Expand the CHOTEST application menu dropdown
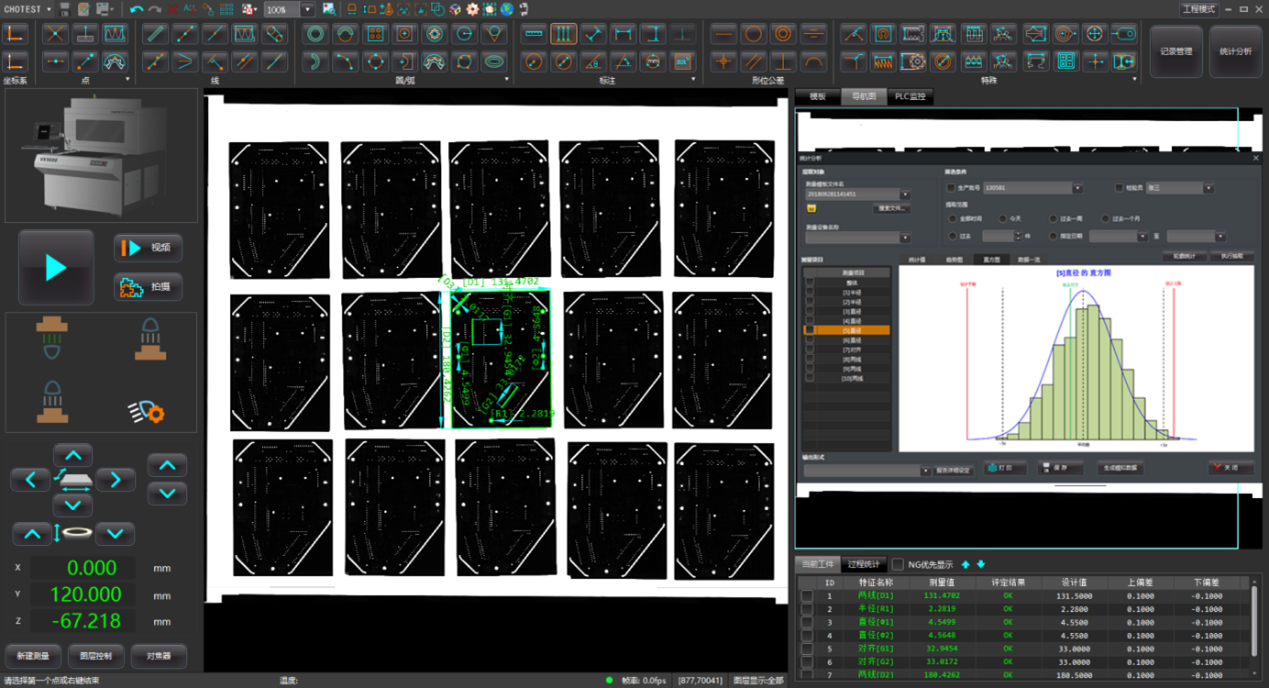The image size is (1269, 688). click(x=48, y=10)
